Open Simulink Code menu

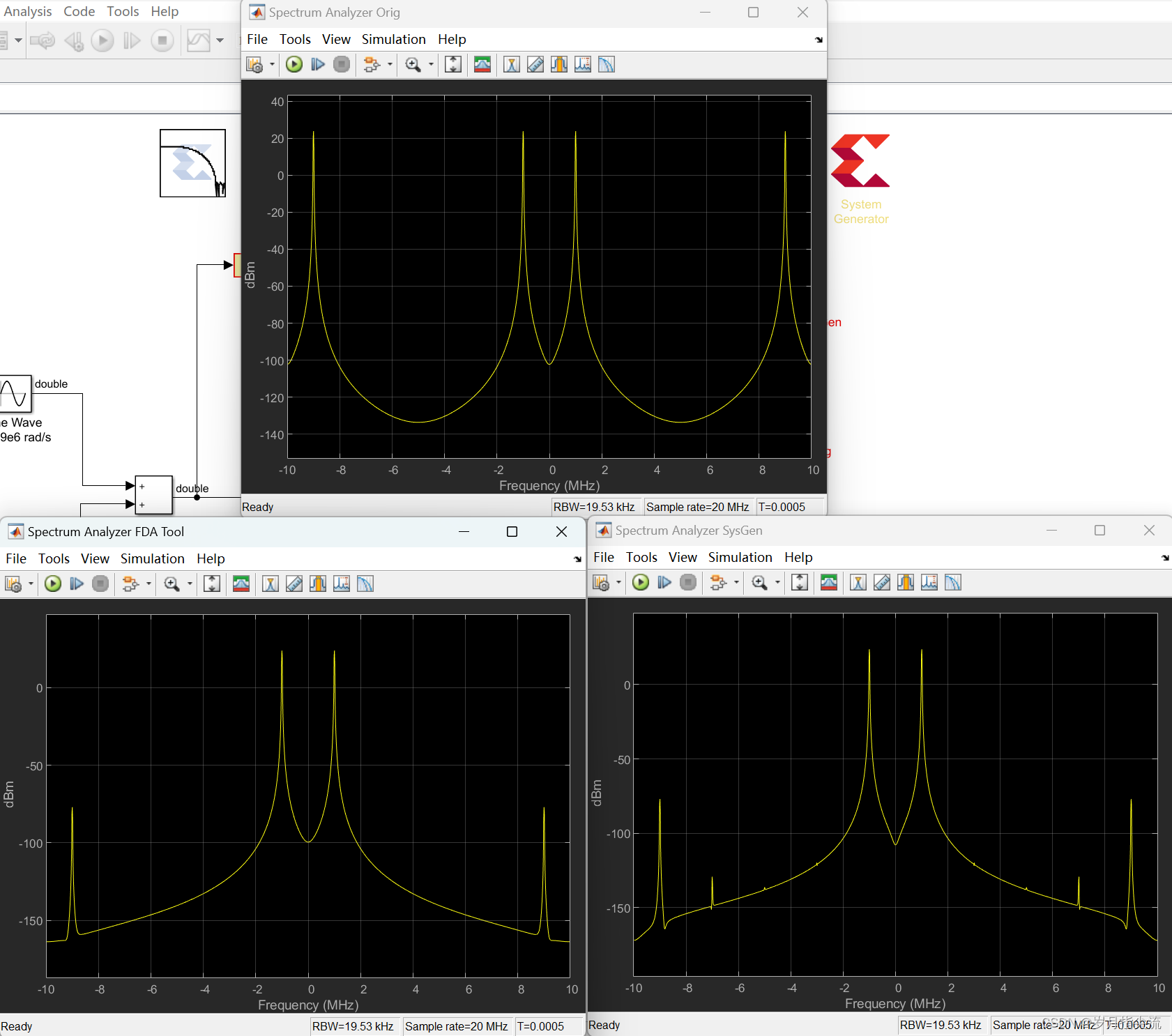(79, 12)
